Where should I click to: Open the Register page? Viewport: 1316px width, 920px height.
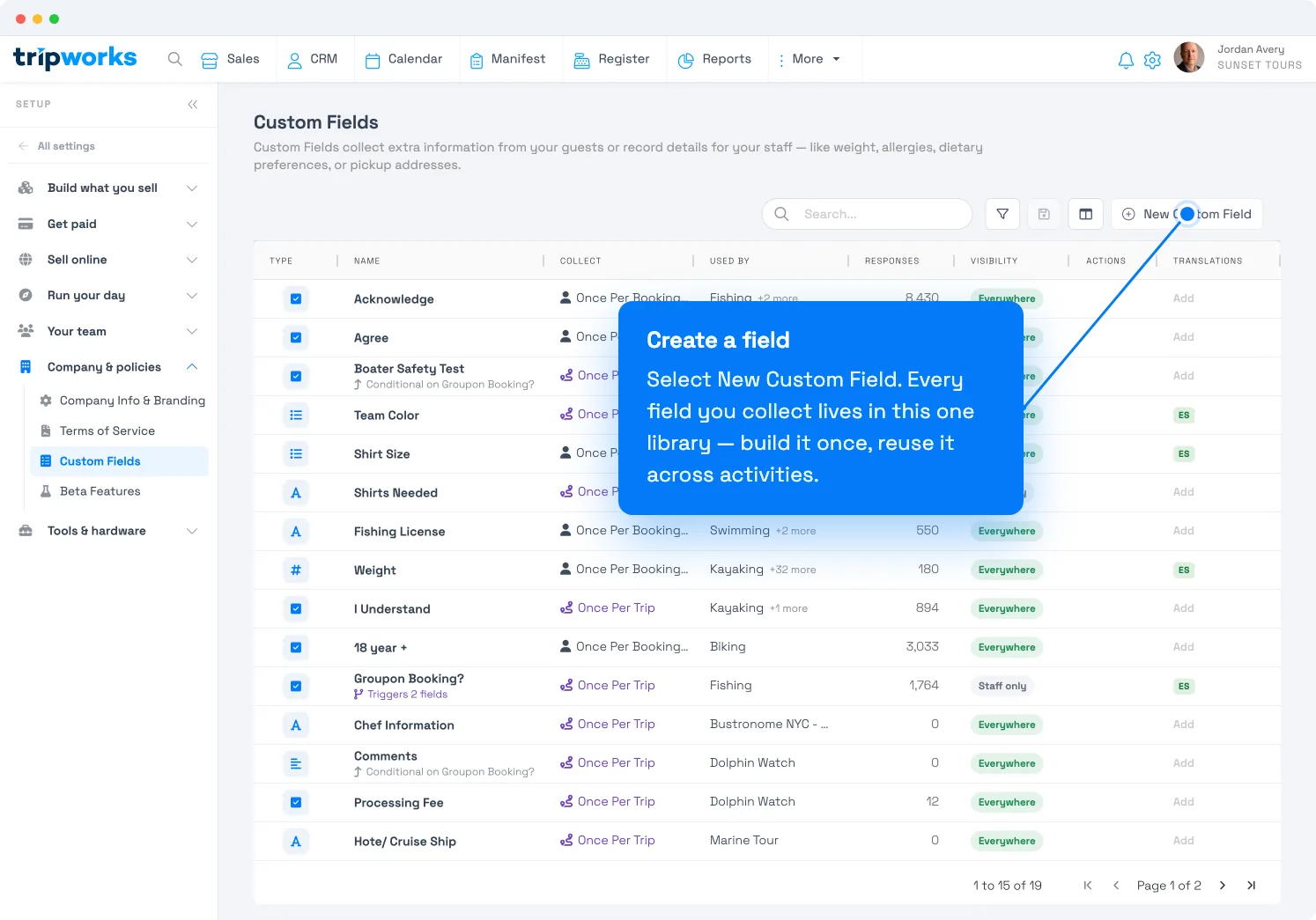[x=611, y=59]
